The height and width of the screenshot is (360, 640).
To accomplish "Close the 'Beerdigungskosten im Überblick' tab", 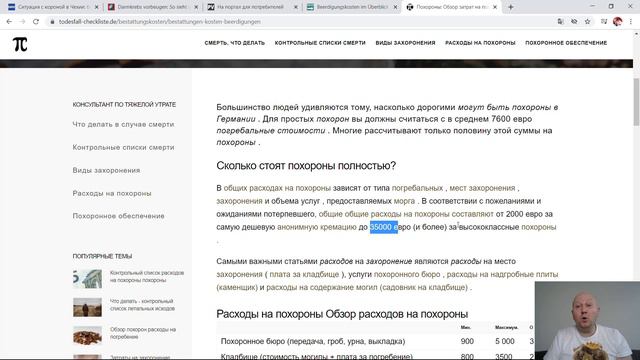I will click(x=395, y=7).
